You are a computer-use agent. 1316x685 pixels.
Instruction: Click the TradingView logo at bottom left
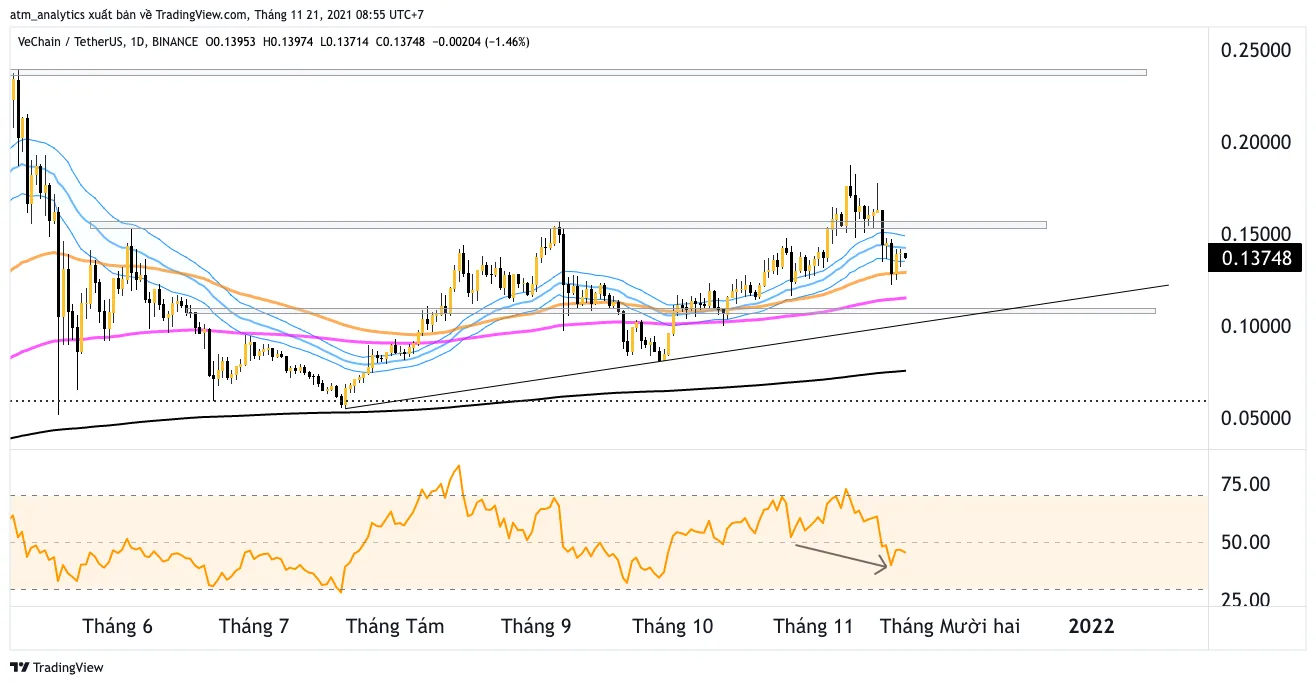[57, 667]
